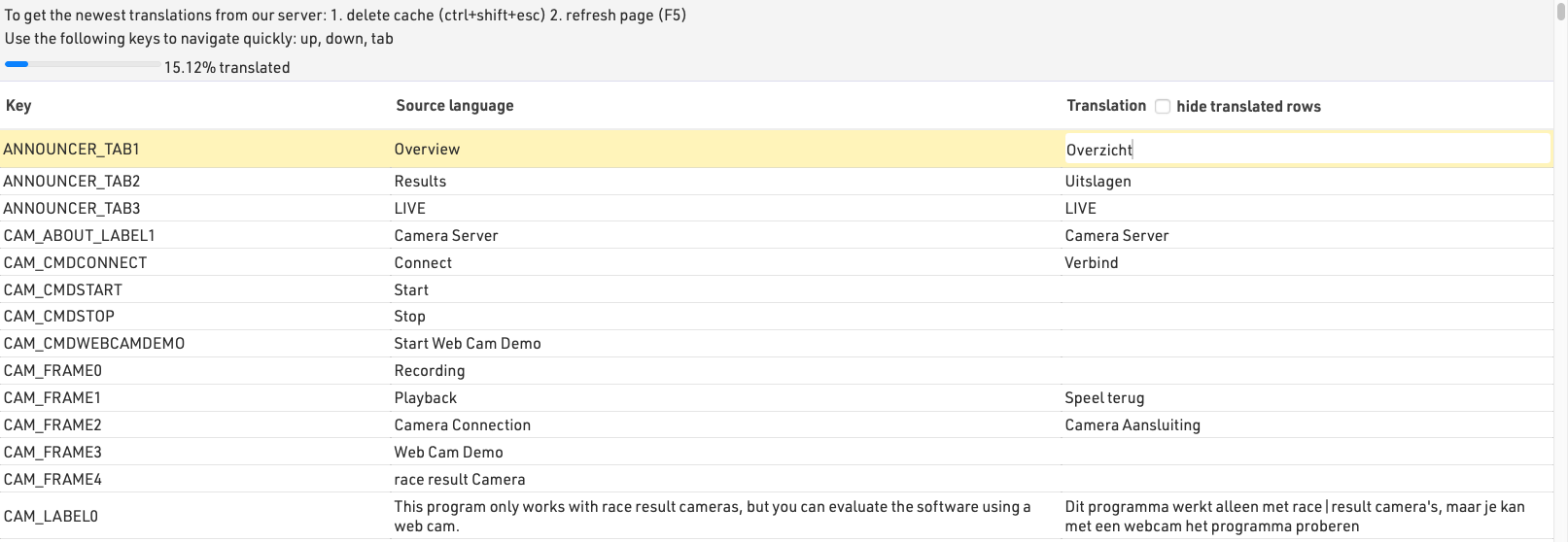
Task: Click the LIVE translation for ANNOUNCER_TAB3
Action: [1081, 209]
